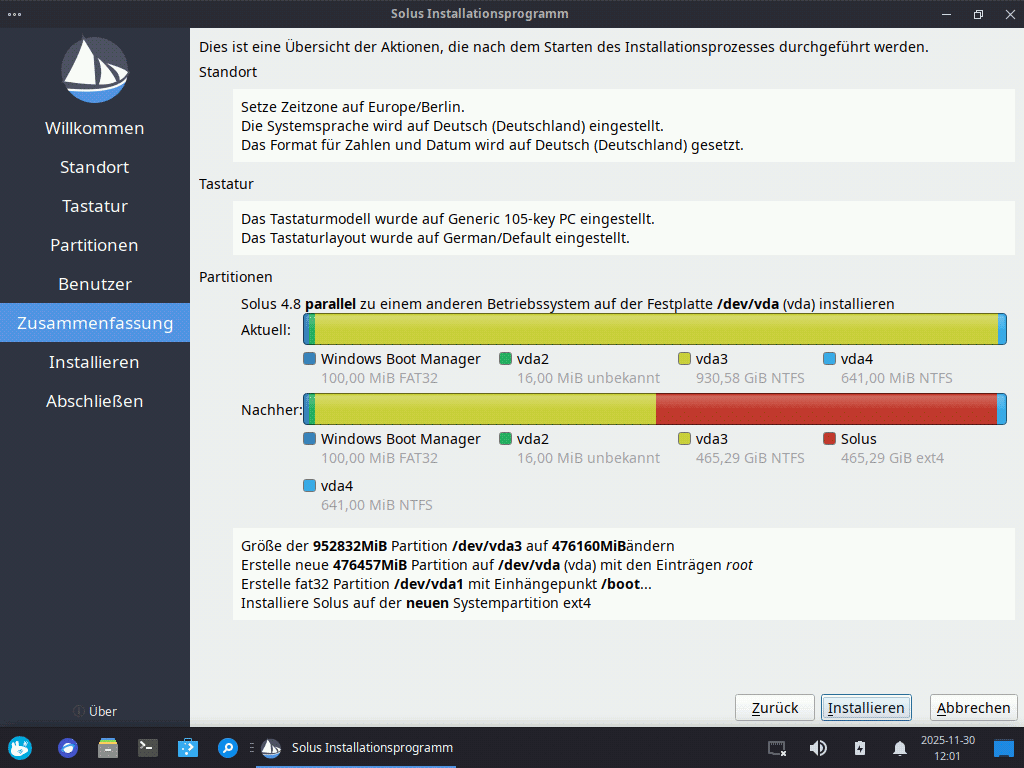Screen dimensions: 1024x768
Task: Click the 'Erstelle neue 476457MiB Partition' line
Action: 496,565
